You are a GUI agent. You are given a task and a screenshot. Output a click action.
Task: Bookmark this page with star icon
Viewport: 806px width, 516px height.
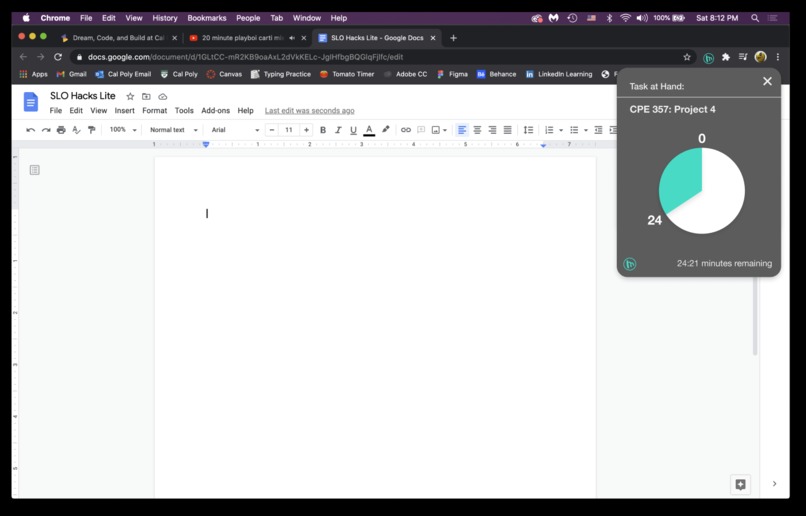(x=687, y=57)
